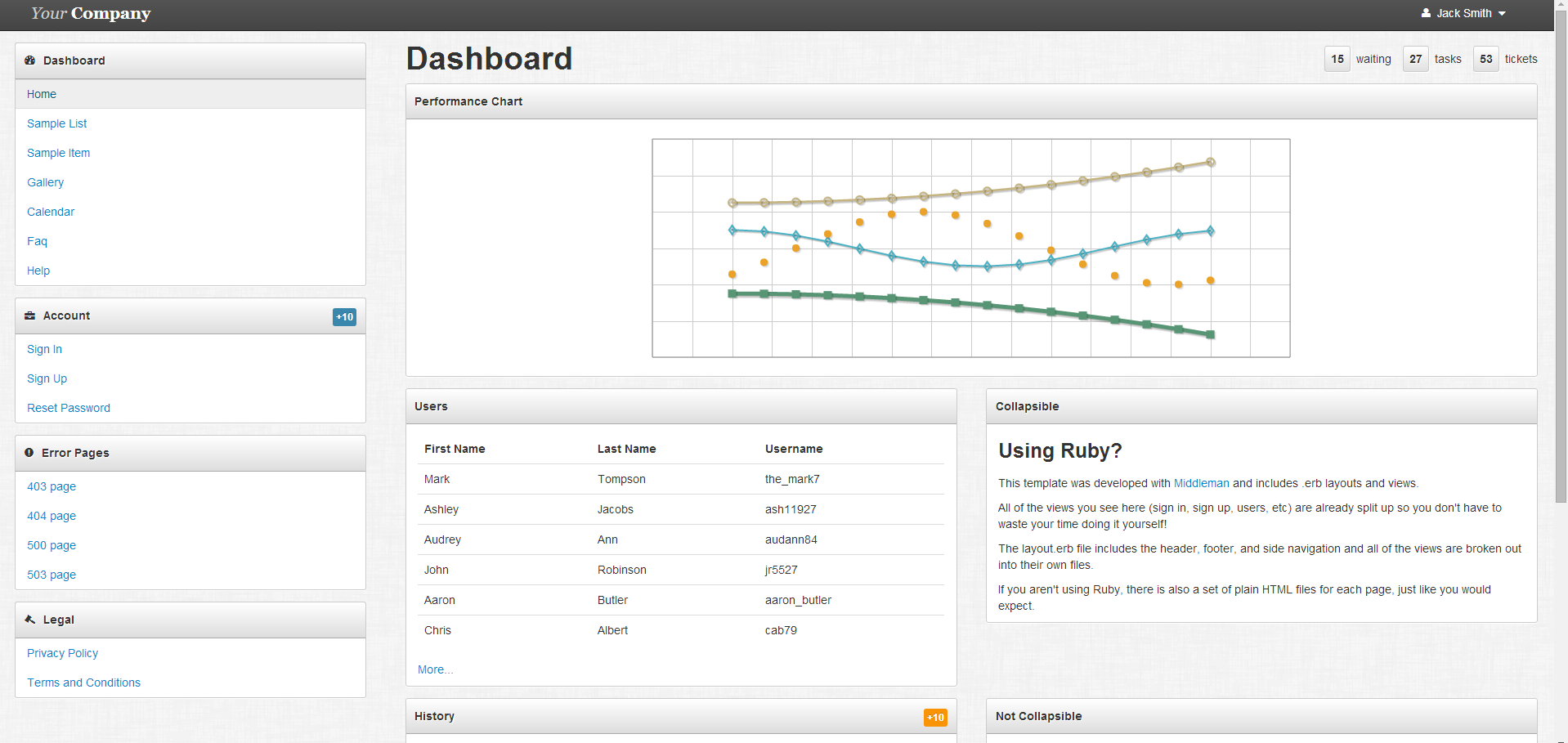Collapse the History panel header
This screenshot has width=1568, height=743.
[x=681, y=716]
